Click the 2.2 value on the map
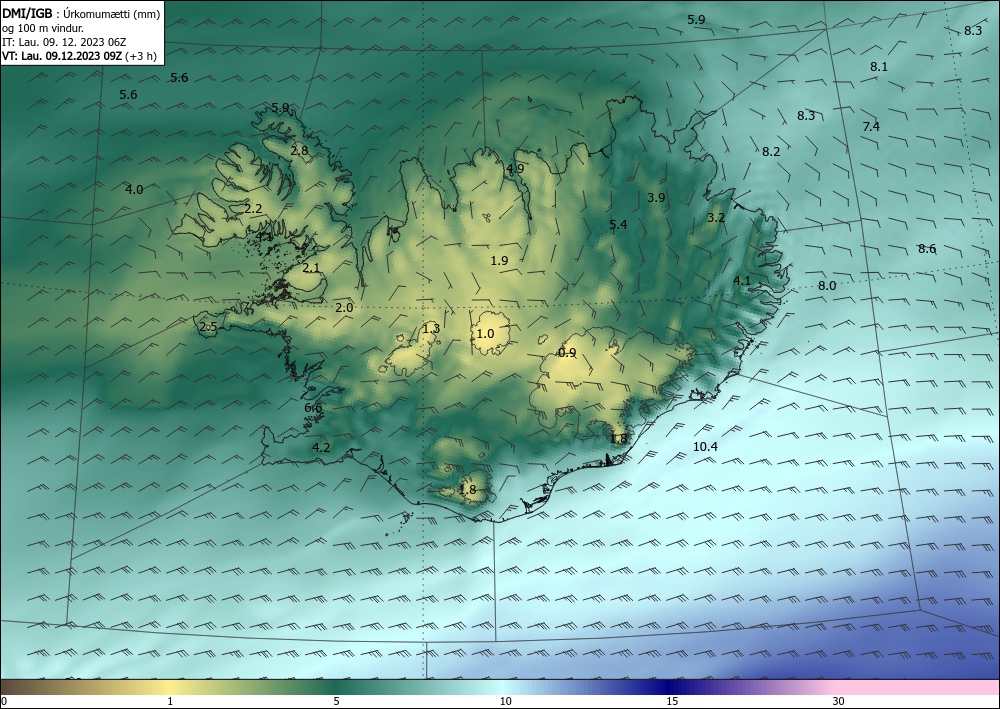 (x=253, y=208)
